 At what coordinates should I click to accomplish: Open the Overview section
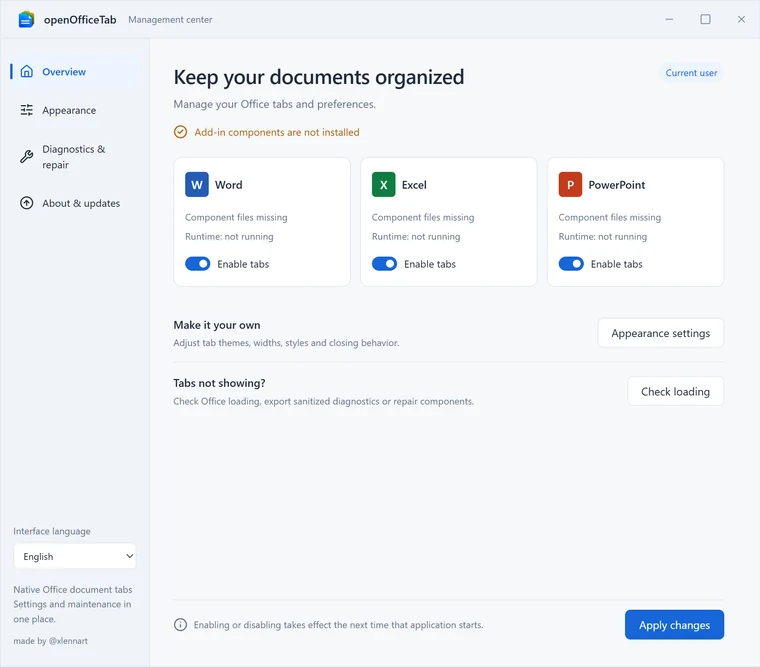74,71
